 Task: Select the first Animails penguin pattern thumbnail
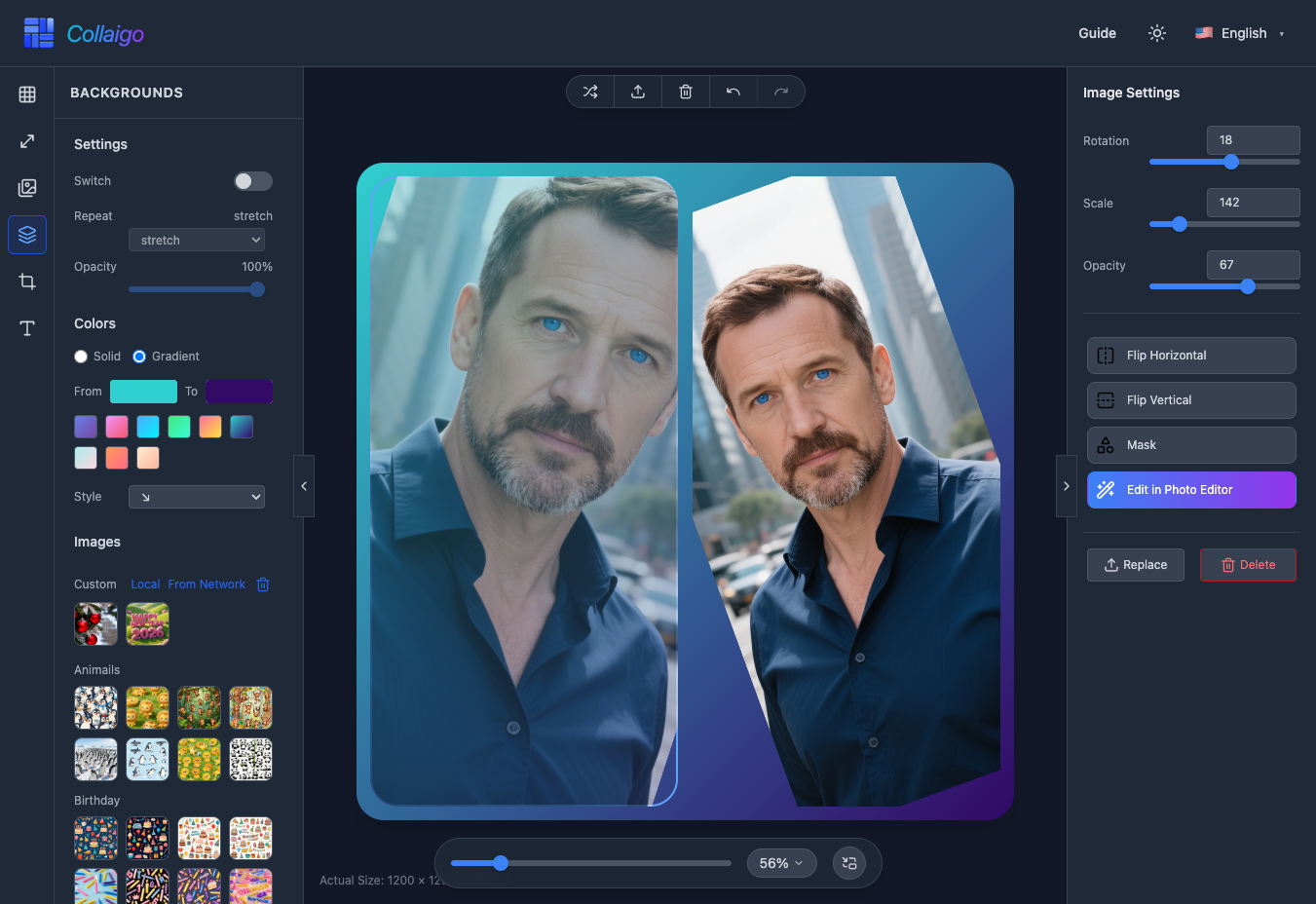95,708
